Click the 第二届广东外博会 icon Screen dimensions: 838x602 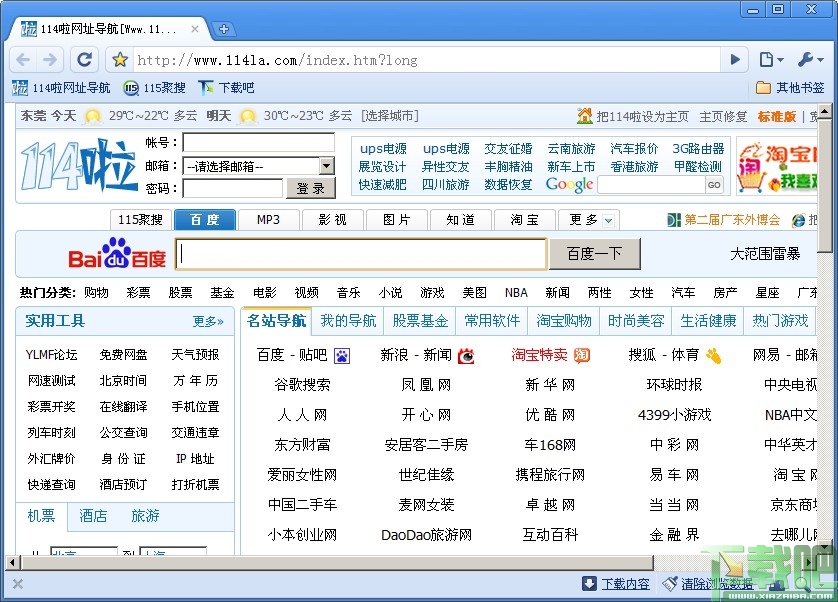[673, 220]
